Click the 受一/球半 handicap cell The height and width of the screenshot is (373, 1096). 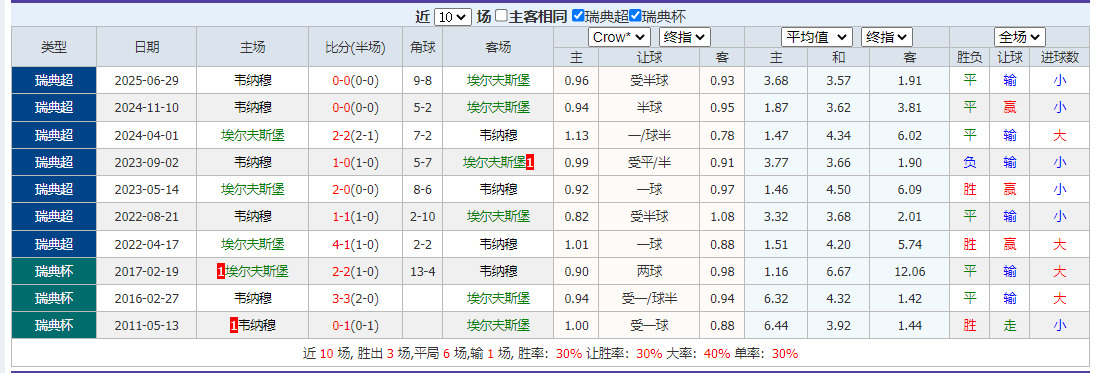tap(649, 299)
